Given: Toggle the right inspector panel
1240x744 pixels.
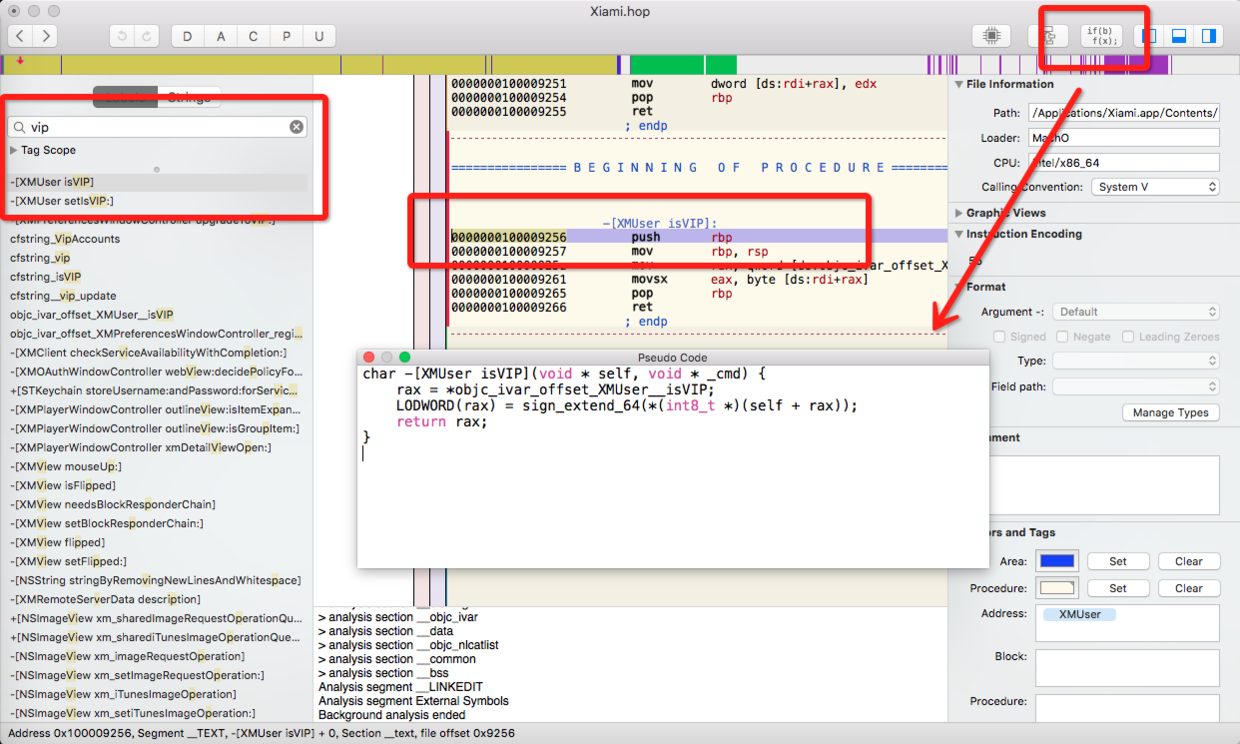Looking at the screenshot, I should click(1208, 36).
